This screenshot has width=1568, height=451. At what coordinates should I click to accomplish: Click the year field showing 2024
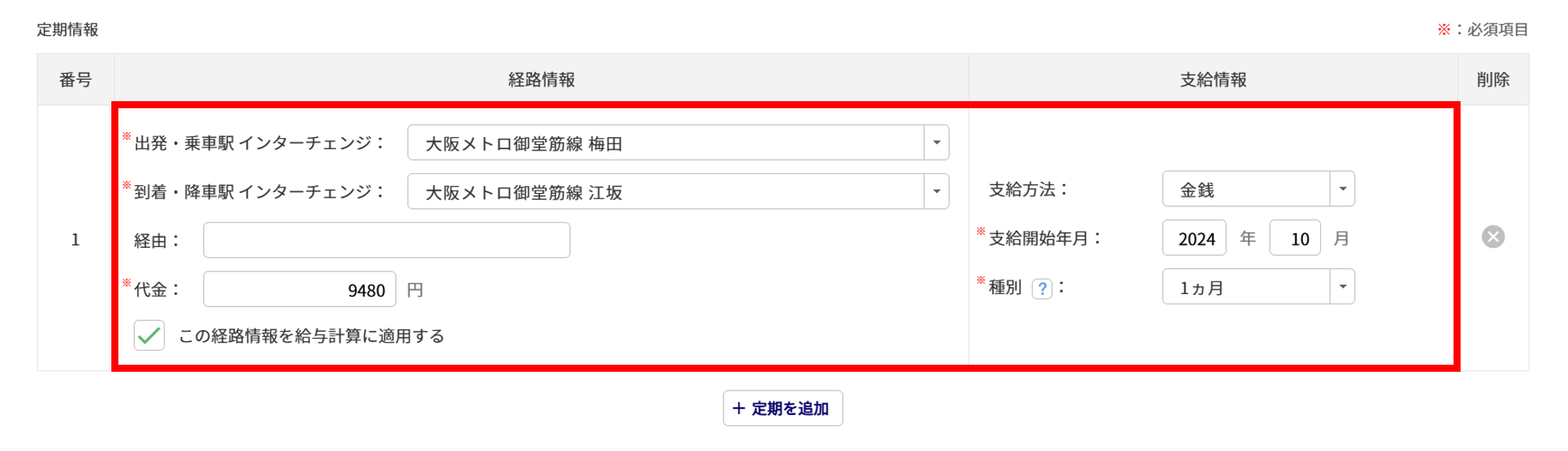(1194, 238)
